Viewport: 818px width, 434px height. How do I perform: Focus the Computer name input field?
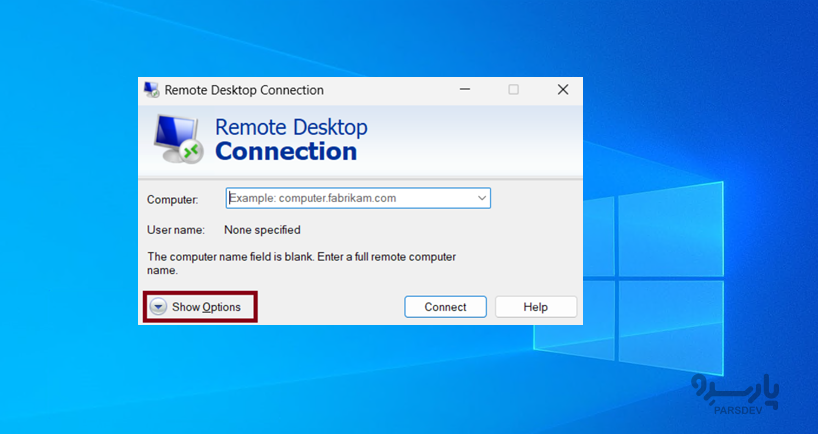pyautogui.click(x=350, y=198)
